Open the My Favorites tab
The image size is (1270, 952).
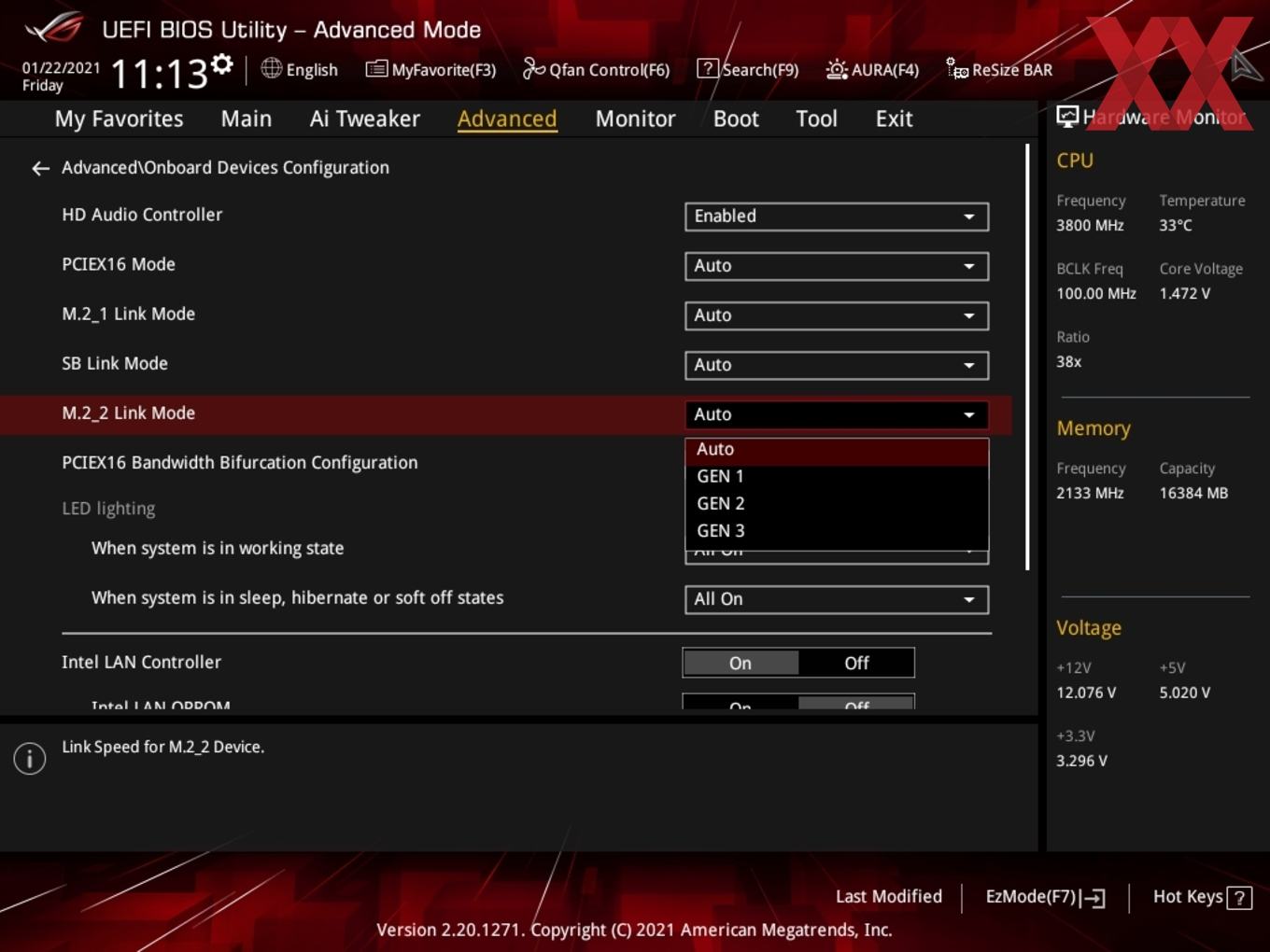pos(120,119)
